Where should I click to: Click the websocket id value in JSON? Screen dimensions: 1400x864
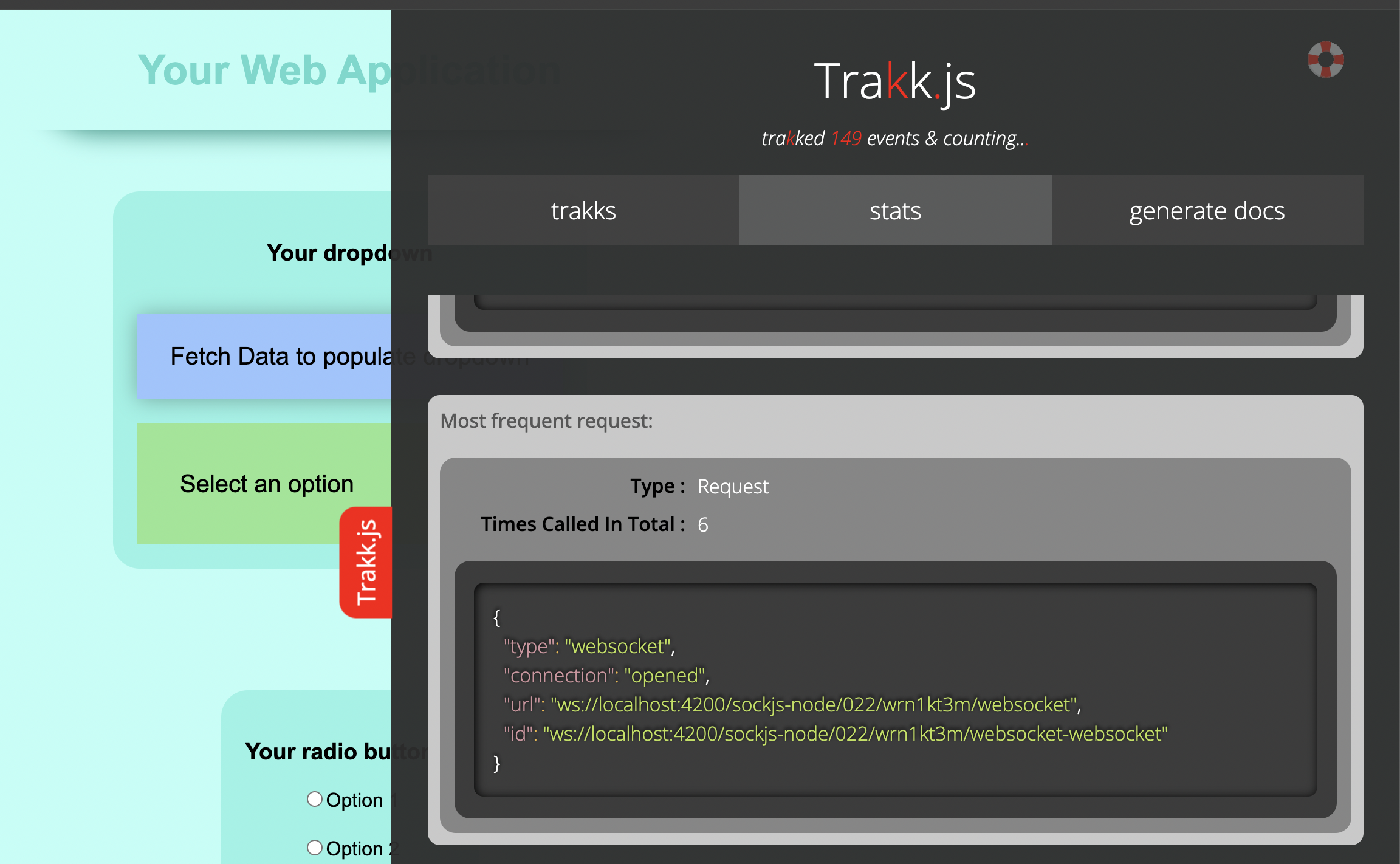[855, 734]
